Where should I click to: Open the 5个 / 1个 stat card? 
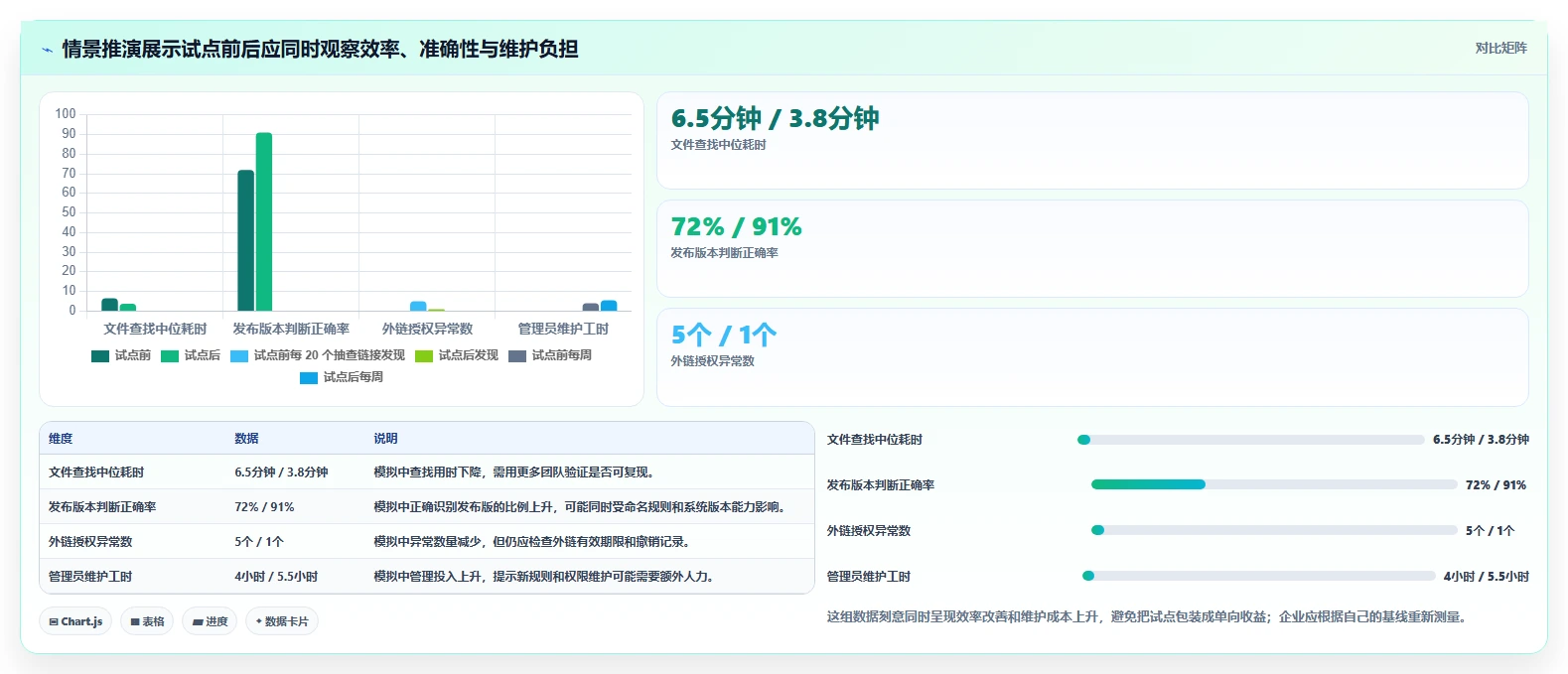click(x=1092, y=357)
